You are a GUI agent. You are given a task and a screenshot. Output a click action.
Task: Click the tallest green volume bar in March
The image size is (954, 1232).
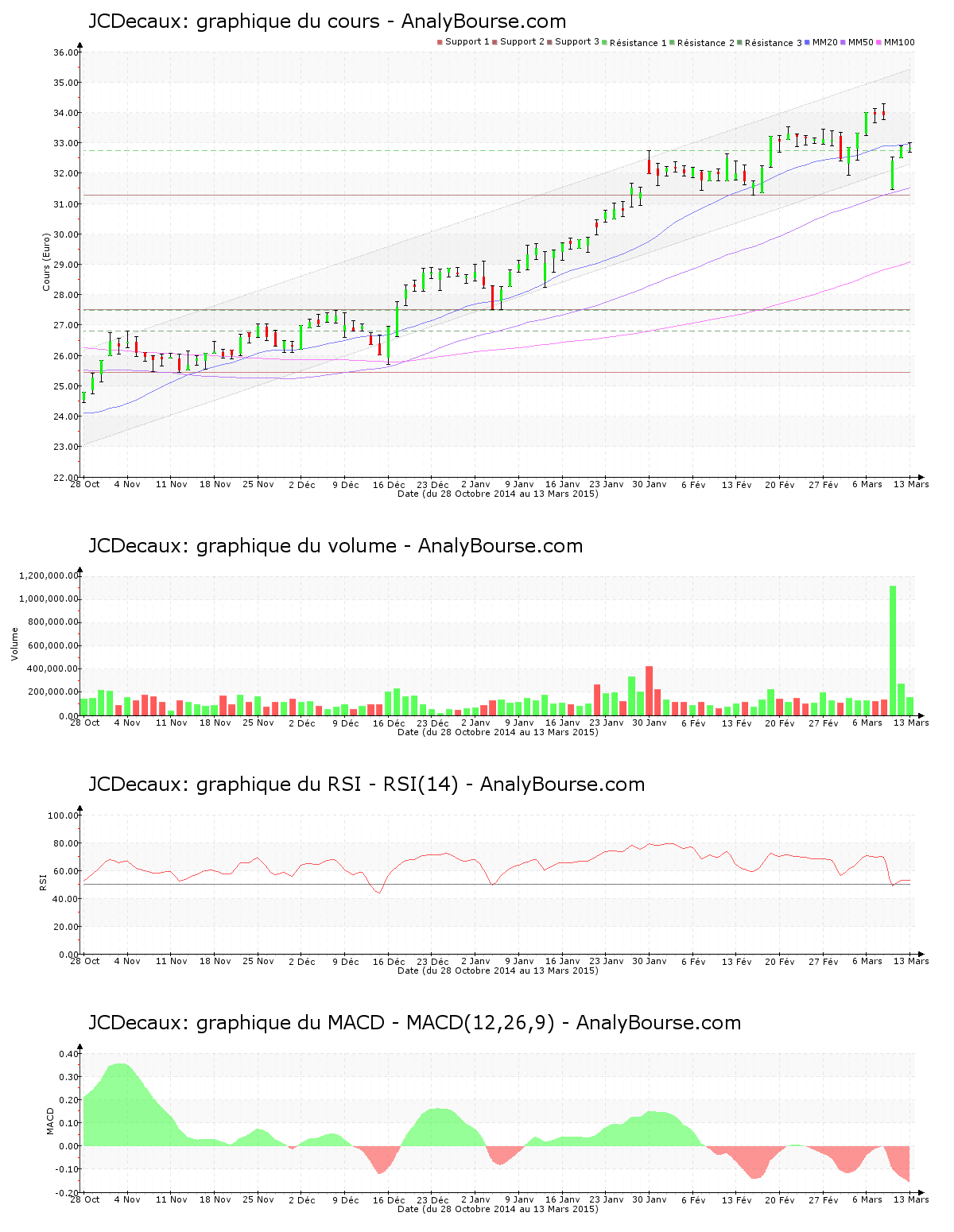pyautogui.click(x=893, y=650)
